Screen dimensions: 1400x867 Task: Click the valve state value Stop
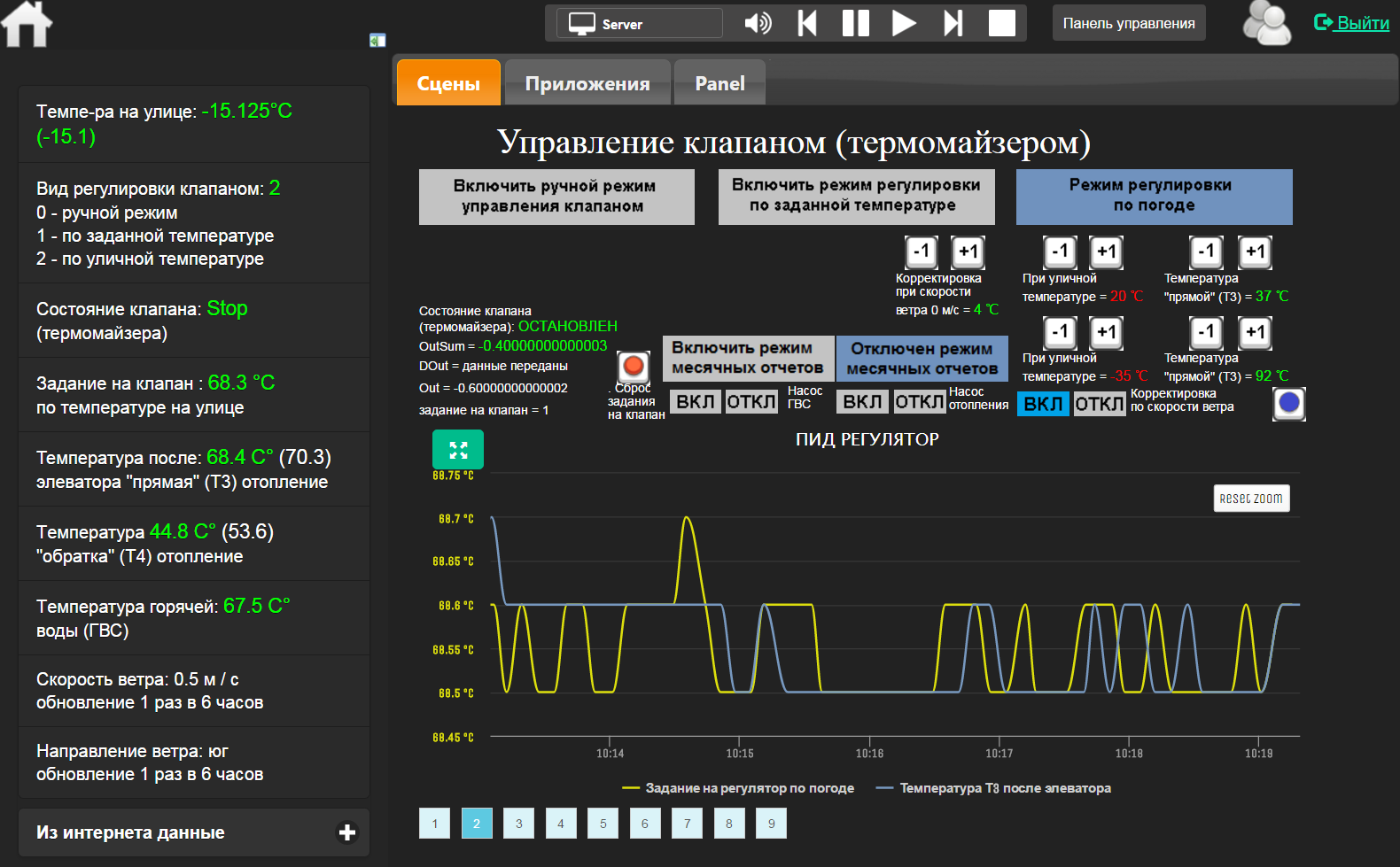coord(227,308)
